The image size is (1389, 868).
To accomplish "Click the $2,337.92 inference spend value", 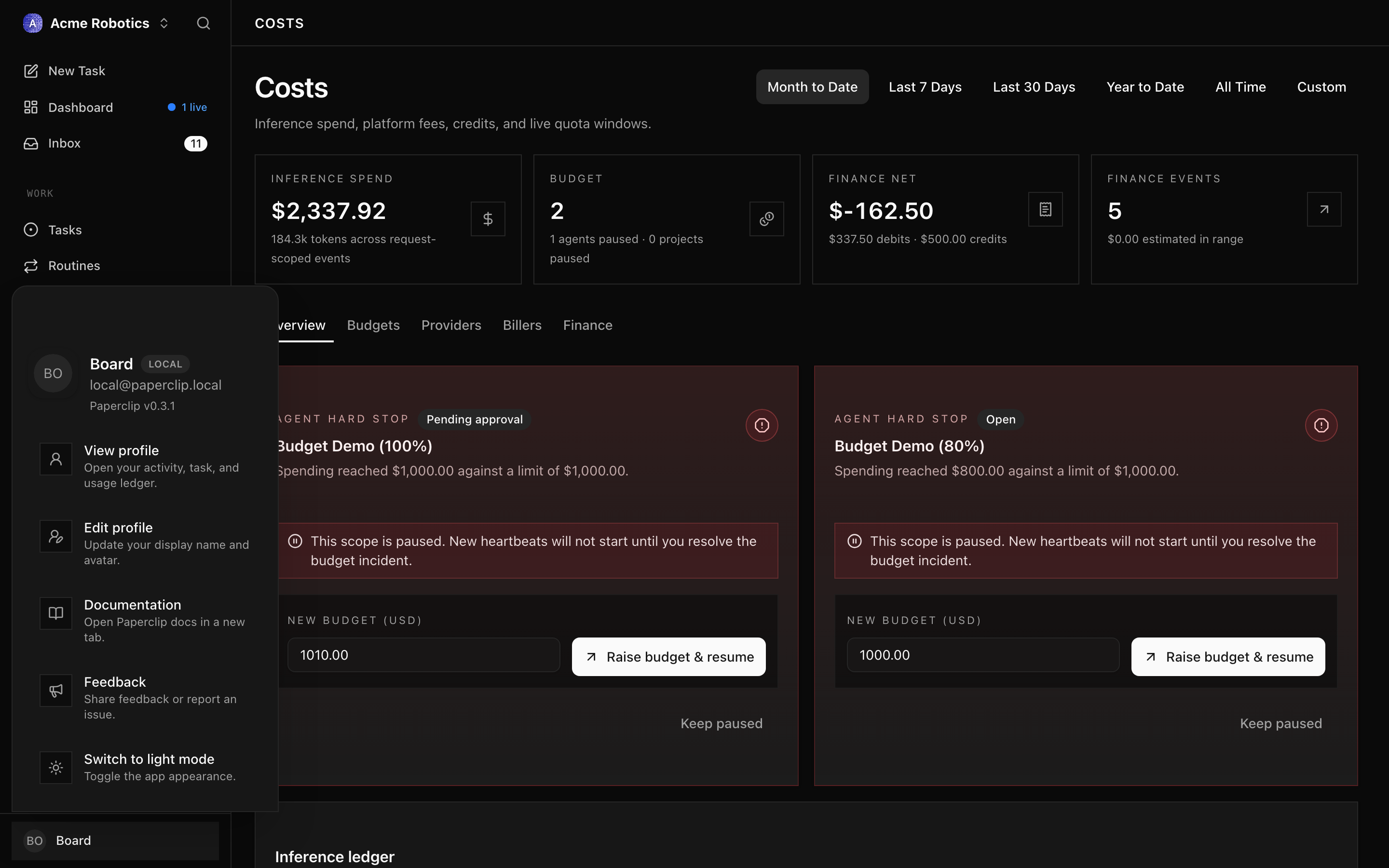I will tap(328, 211).
